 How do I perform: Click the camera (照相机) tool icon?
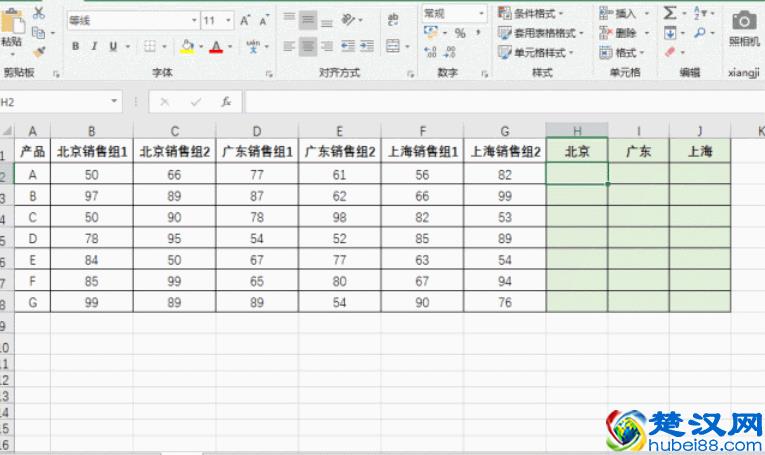pyautogui.click(x=744, y=21)
